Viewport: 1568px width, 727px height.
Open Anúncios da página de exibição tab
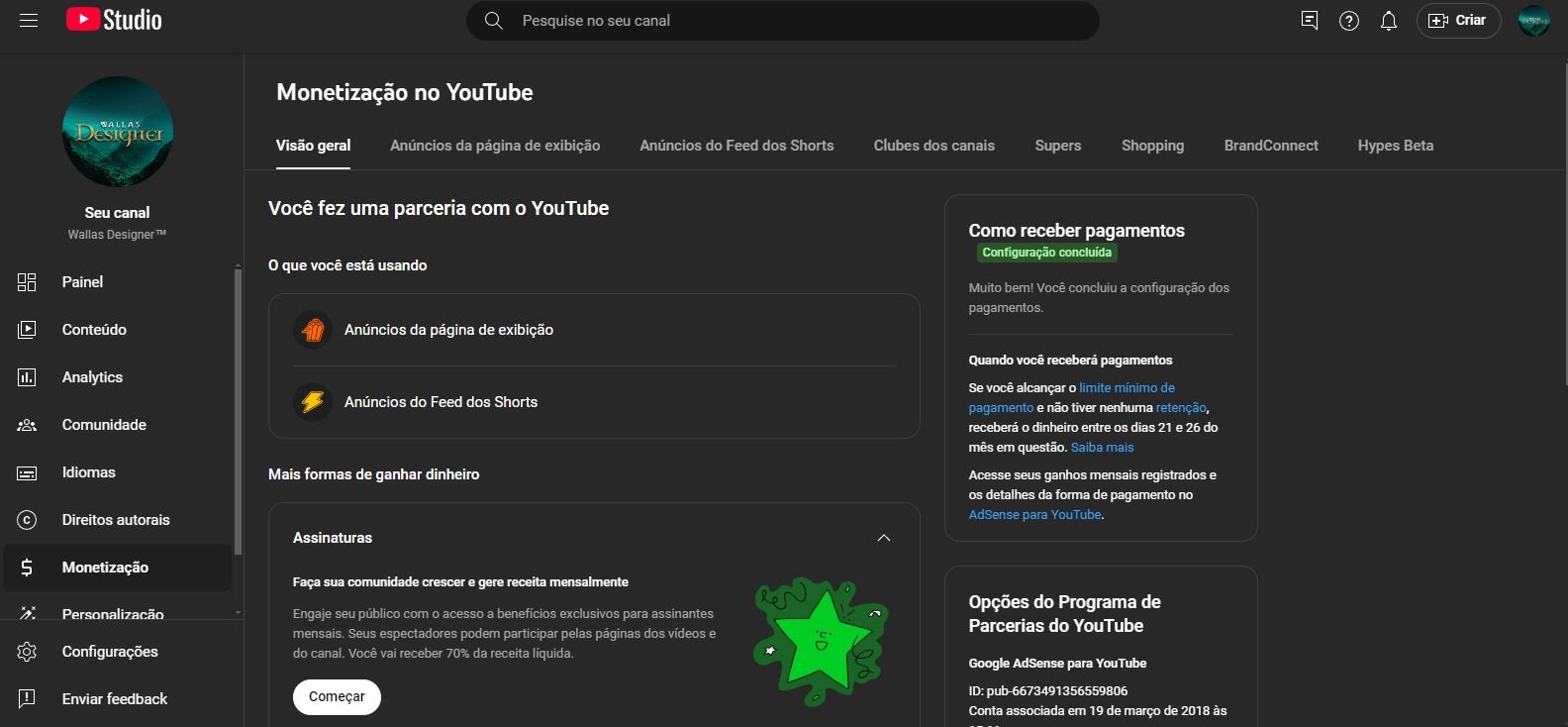pyautogui.click(x=495, y=146)
